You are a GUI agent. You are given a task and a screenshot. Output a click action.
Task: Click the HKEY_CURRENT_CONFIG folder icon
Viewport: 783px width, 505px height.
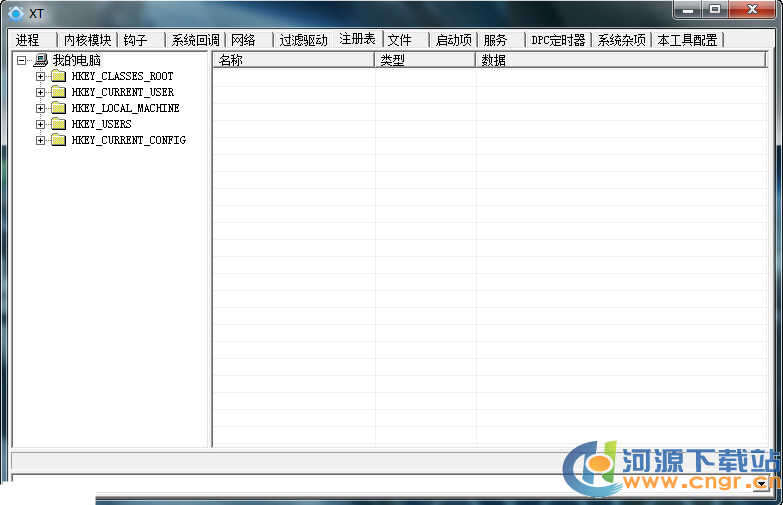(x=58, y=140)
